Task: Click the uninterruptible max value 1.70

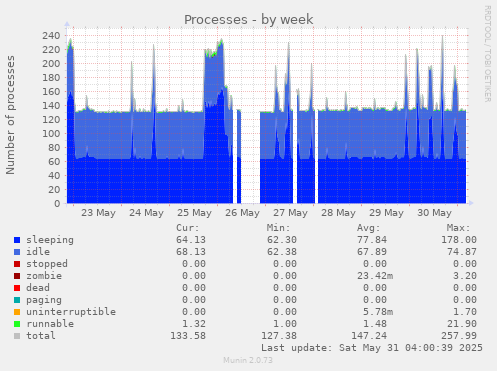Action: (465, 312)
